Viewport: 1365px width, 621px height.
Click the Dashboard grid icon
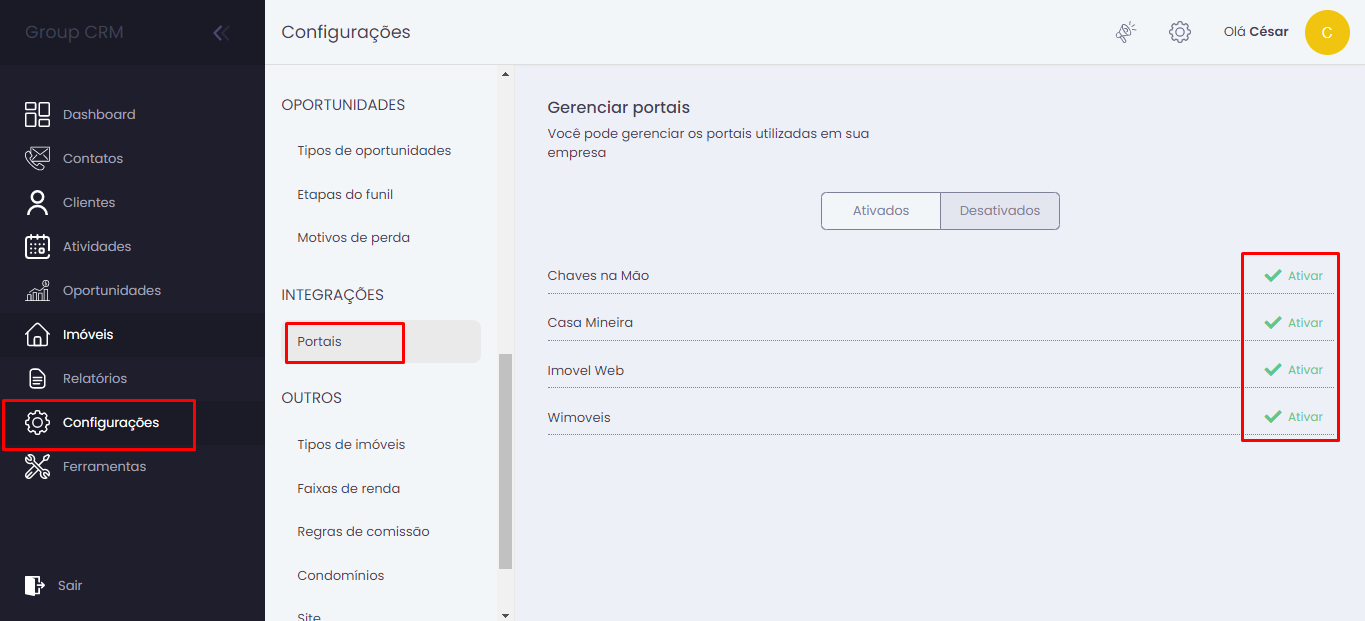(x=37, y=114)
